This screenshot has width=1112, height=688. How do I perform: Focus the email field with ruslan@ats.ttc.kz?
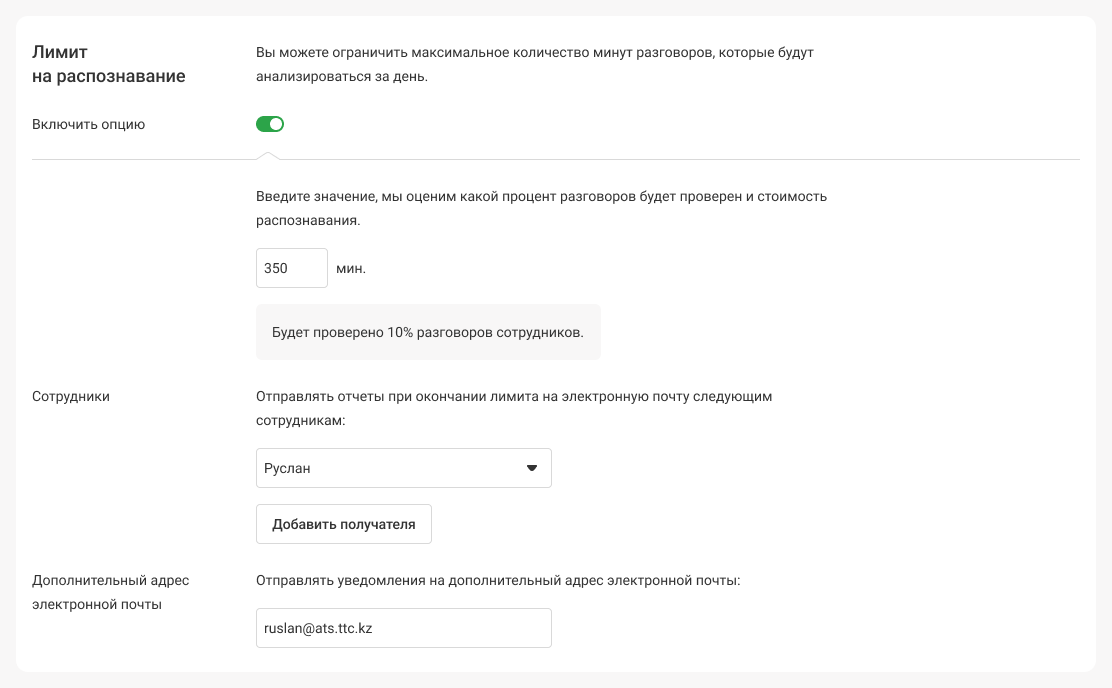(x=403, y=628)
